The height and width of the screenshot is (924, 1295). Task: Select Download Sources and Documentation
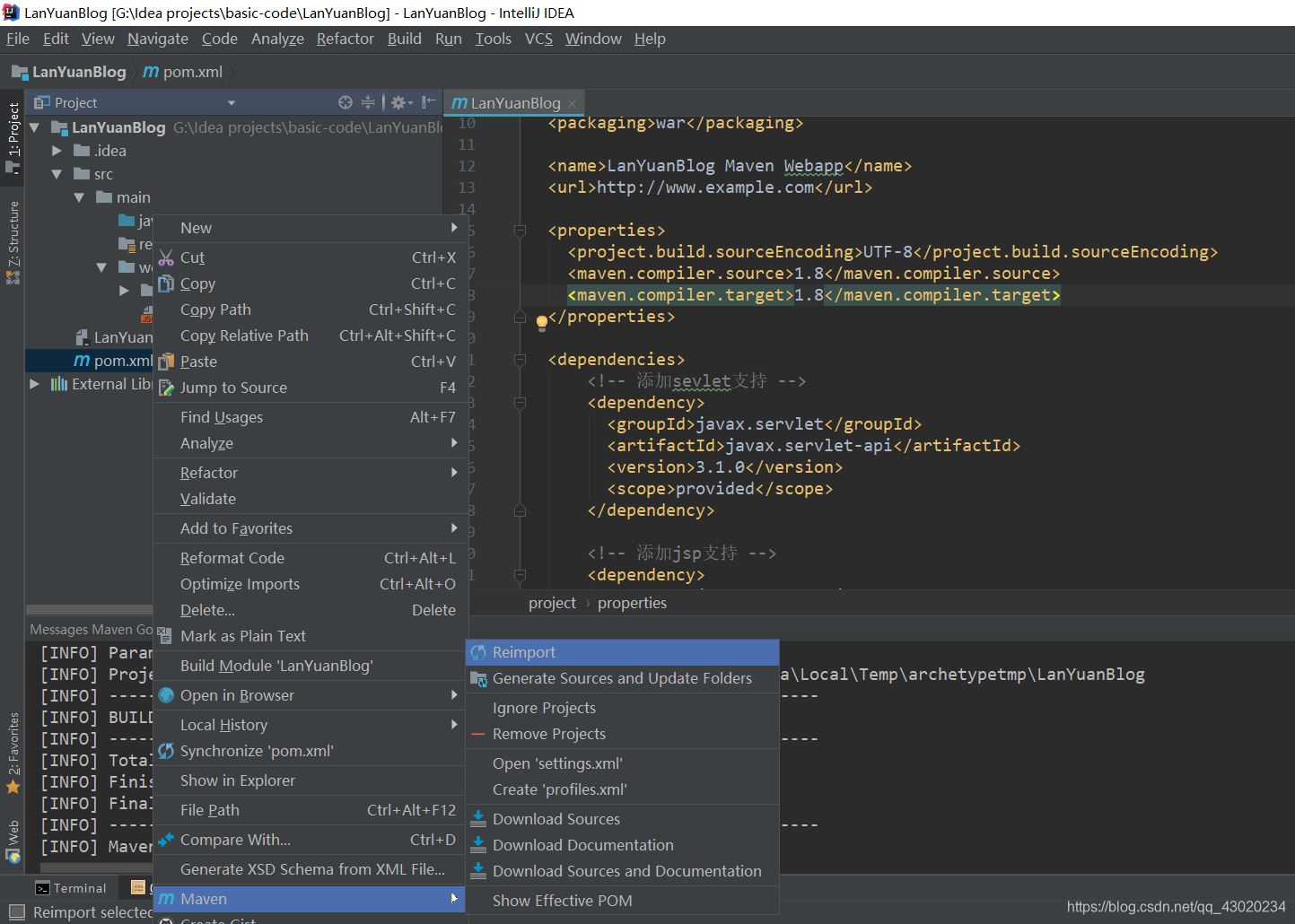click(622, 871)
